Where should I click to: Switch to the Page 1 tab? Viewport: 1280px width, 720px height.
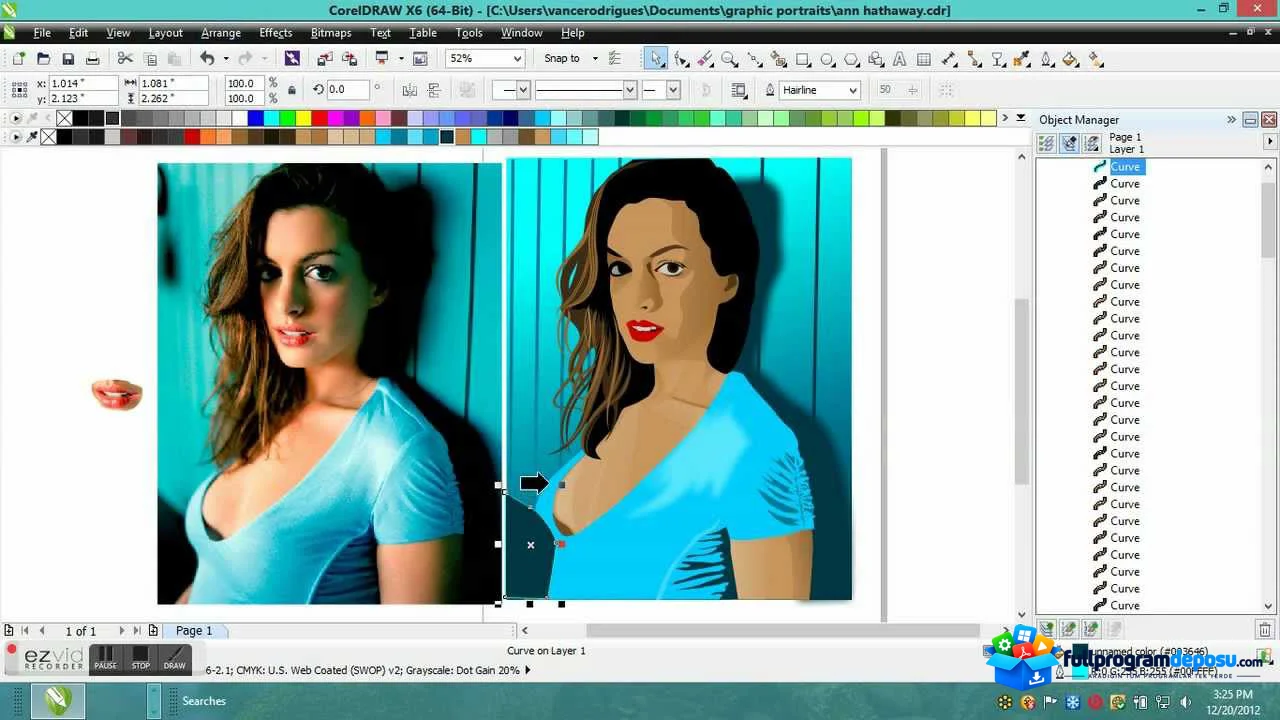point(194,631)
